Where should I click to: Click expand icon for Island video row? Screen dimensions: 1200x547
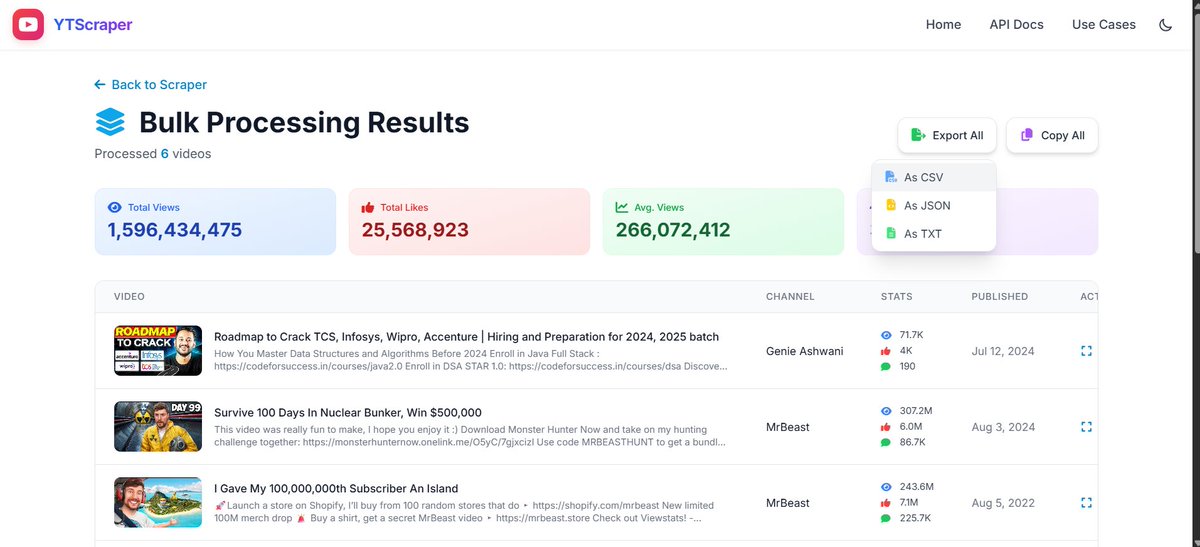point(1087,503)
